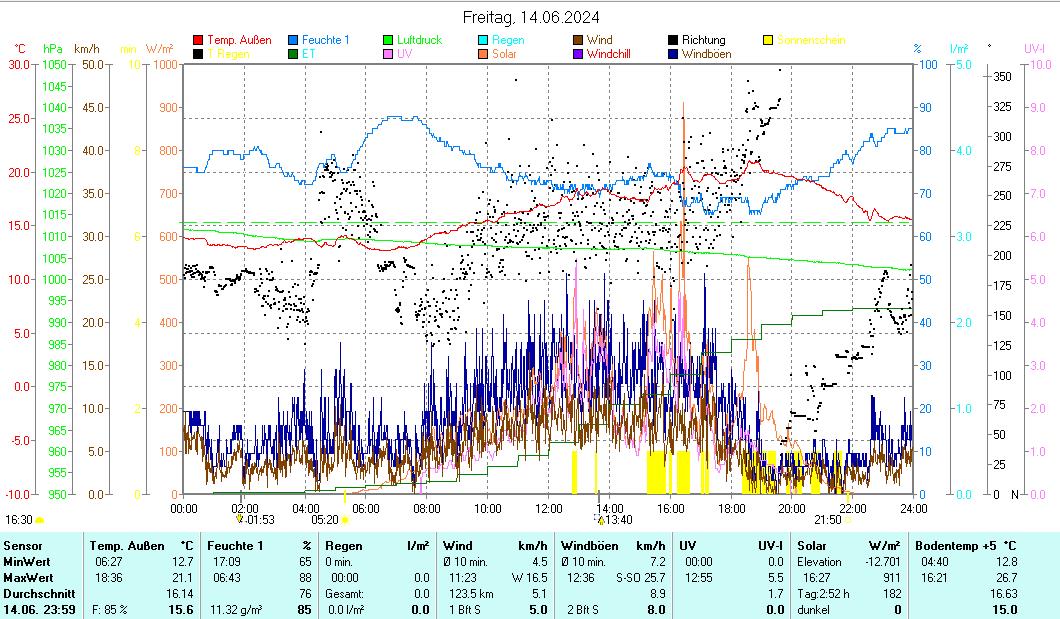Click the yellow icon beside 16:30
This screenshot has width=1060, height=619.
click(40, 520)
